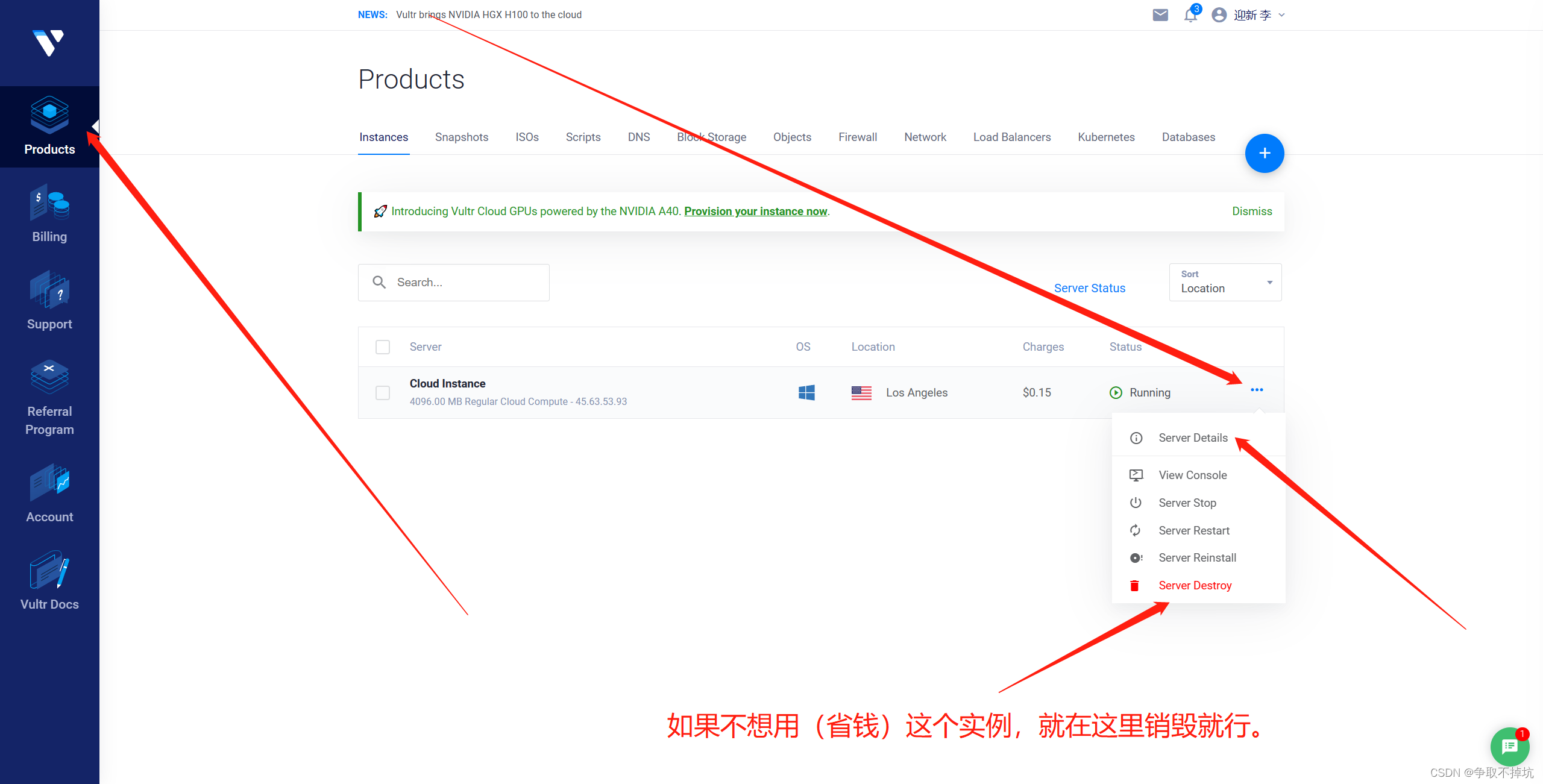Click Provision your instance now link
This screenshot has height=784, width=1543.
tap(756, 212)
